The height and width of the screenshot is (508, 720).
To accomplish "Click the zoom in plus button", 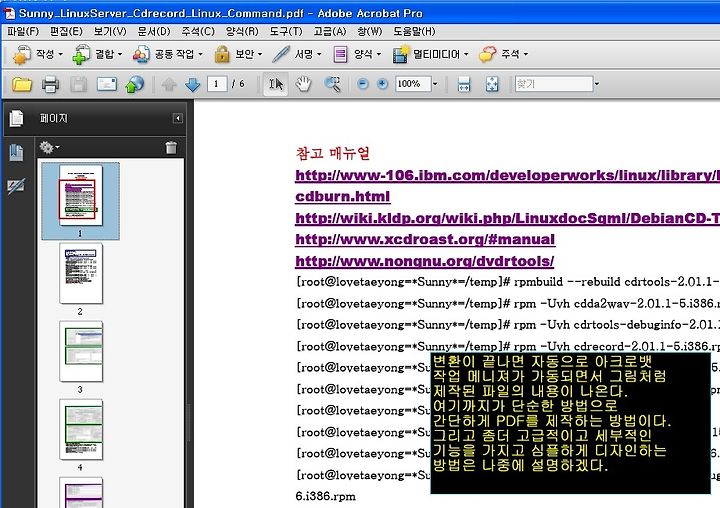I will tap(382, 84).
